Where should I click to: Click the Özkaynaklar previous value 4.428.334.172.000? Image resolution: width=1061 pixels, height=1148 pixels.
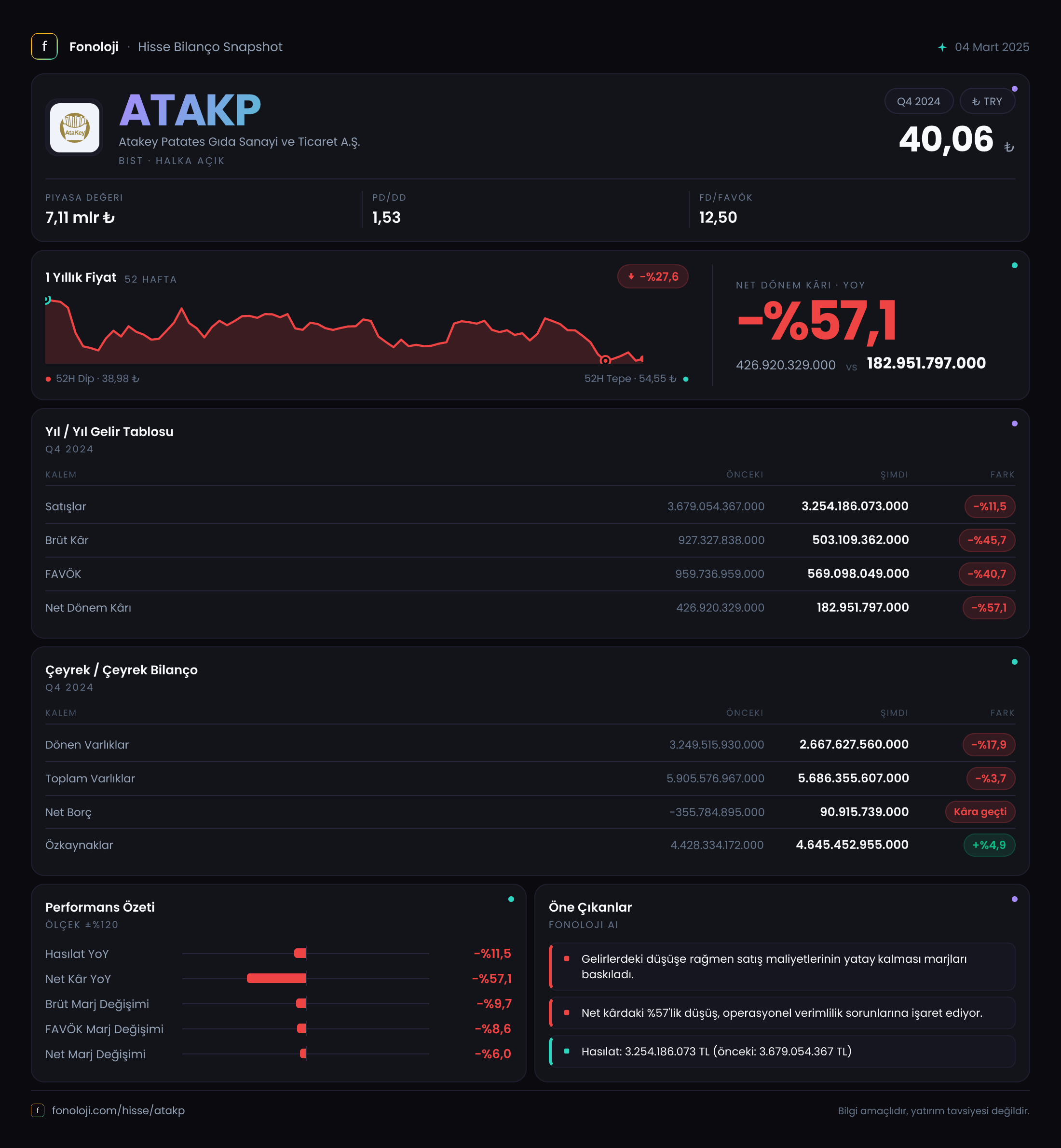(x=717, y=846)
